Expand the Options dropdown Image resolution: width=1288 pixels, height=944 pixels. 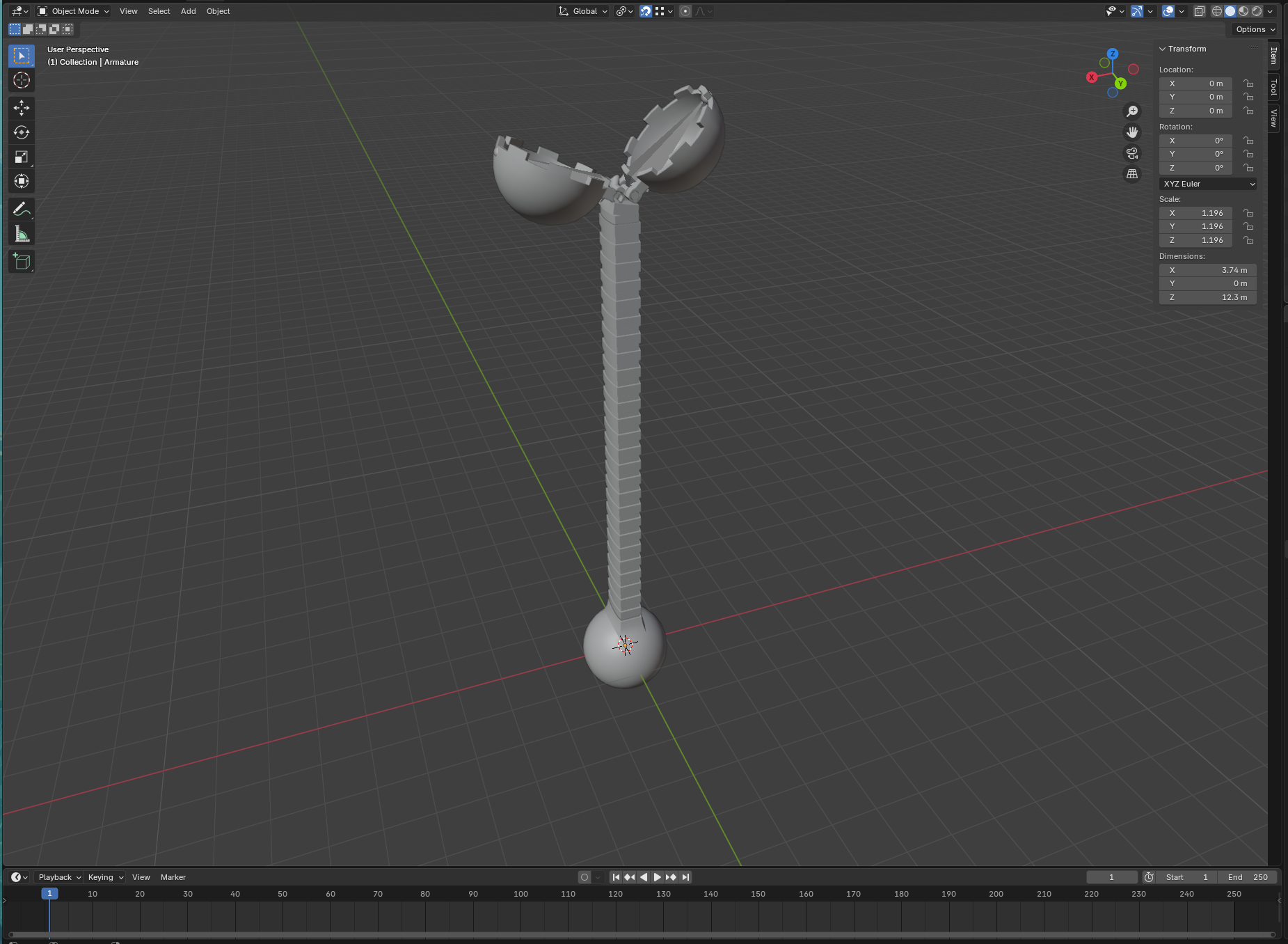1255,29
